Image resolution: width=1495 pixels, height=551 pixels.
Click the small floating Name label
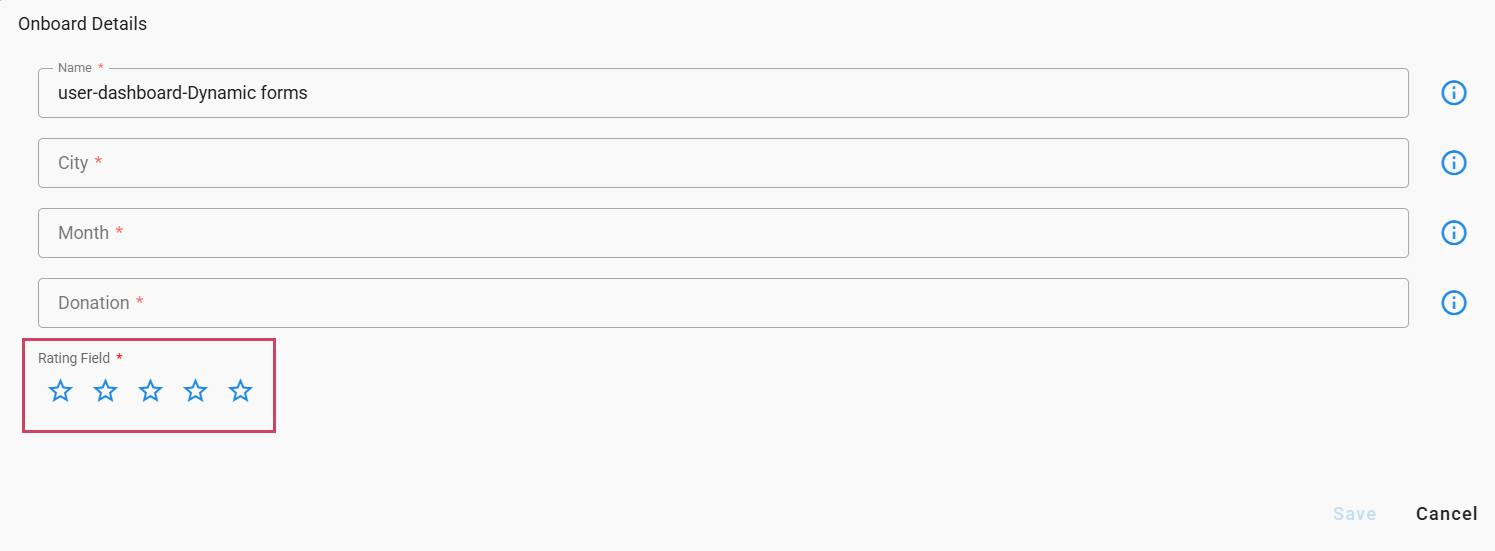(74, 68)
